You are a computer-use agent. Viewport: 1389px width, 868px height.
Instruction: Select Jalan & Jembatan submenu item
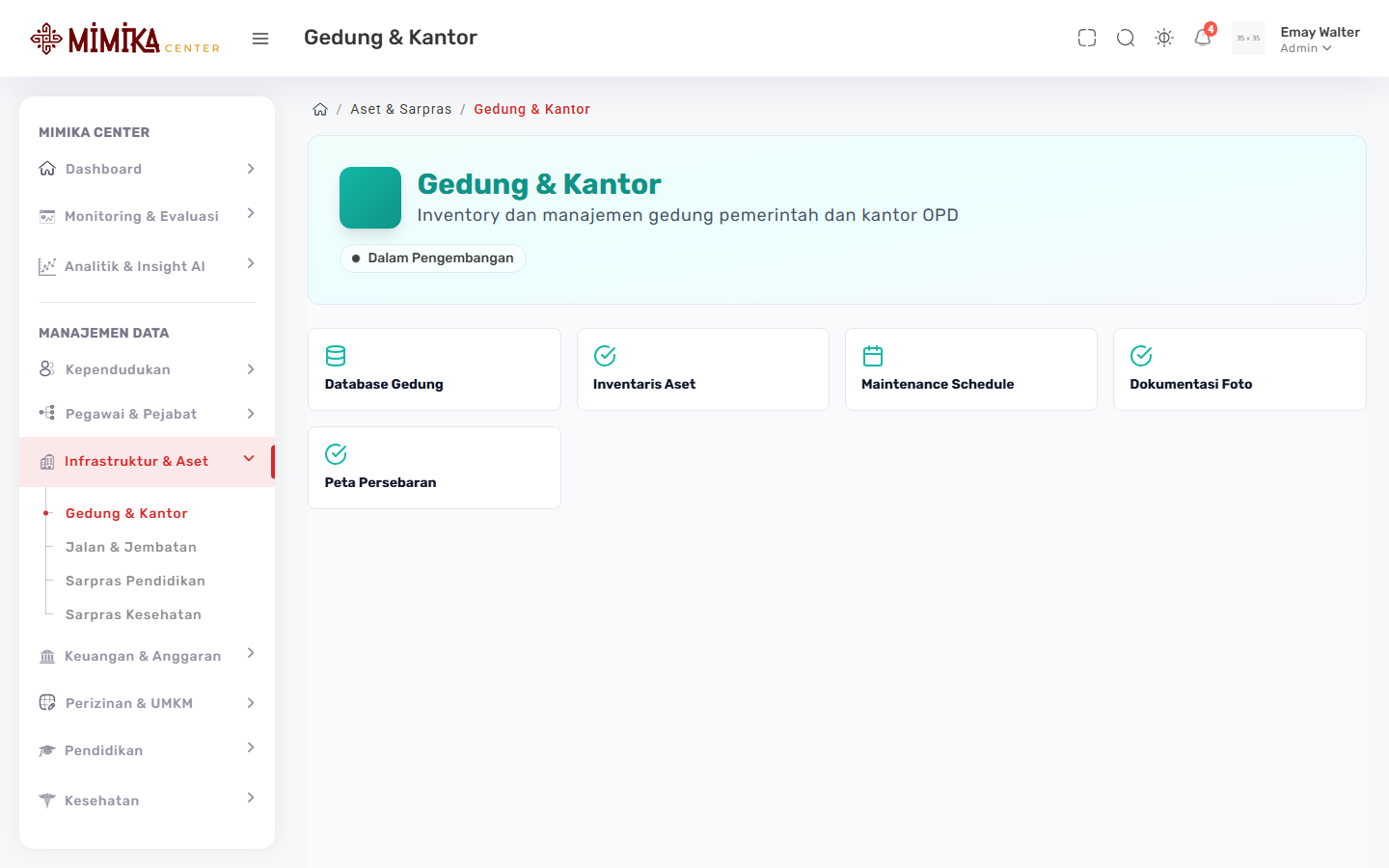131,547
